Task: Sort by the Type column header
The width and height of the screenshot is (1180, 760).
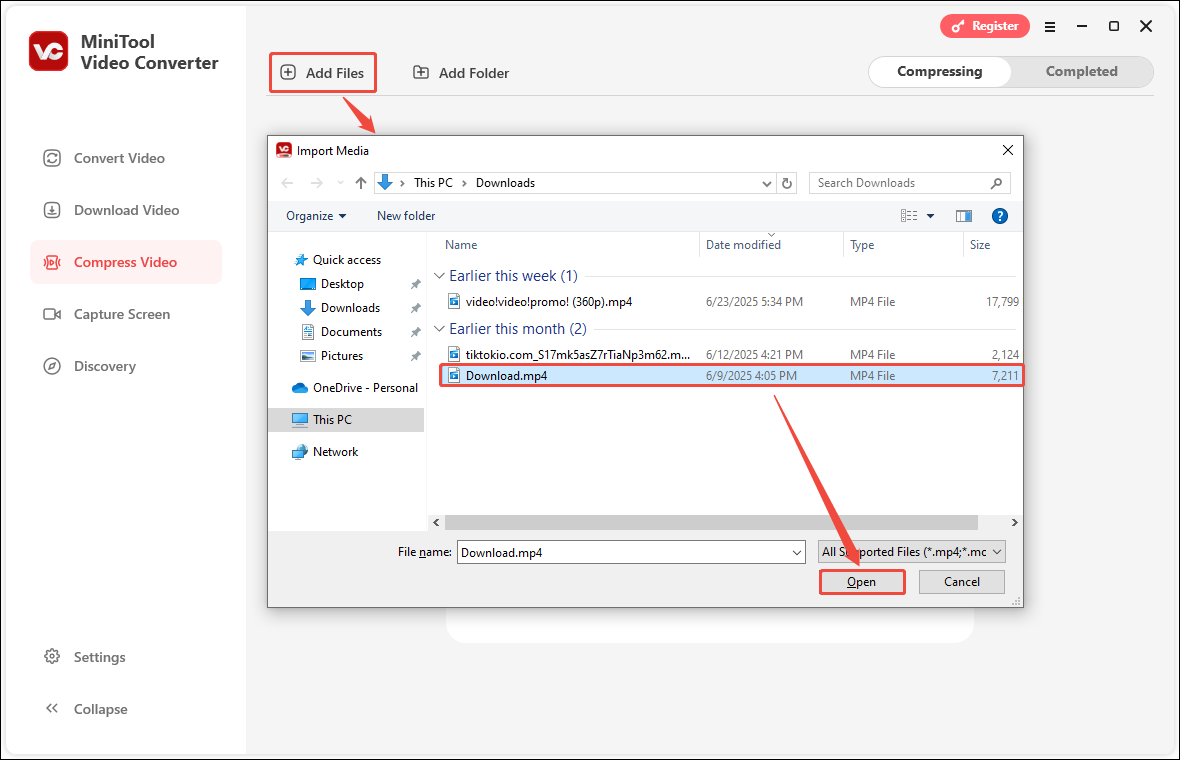Action: [x=862, y=245]
